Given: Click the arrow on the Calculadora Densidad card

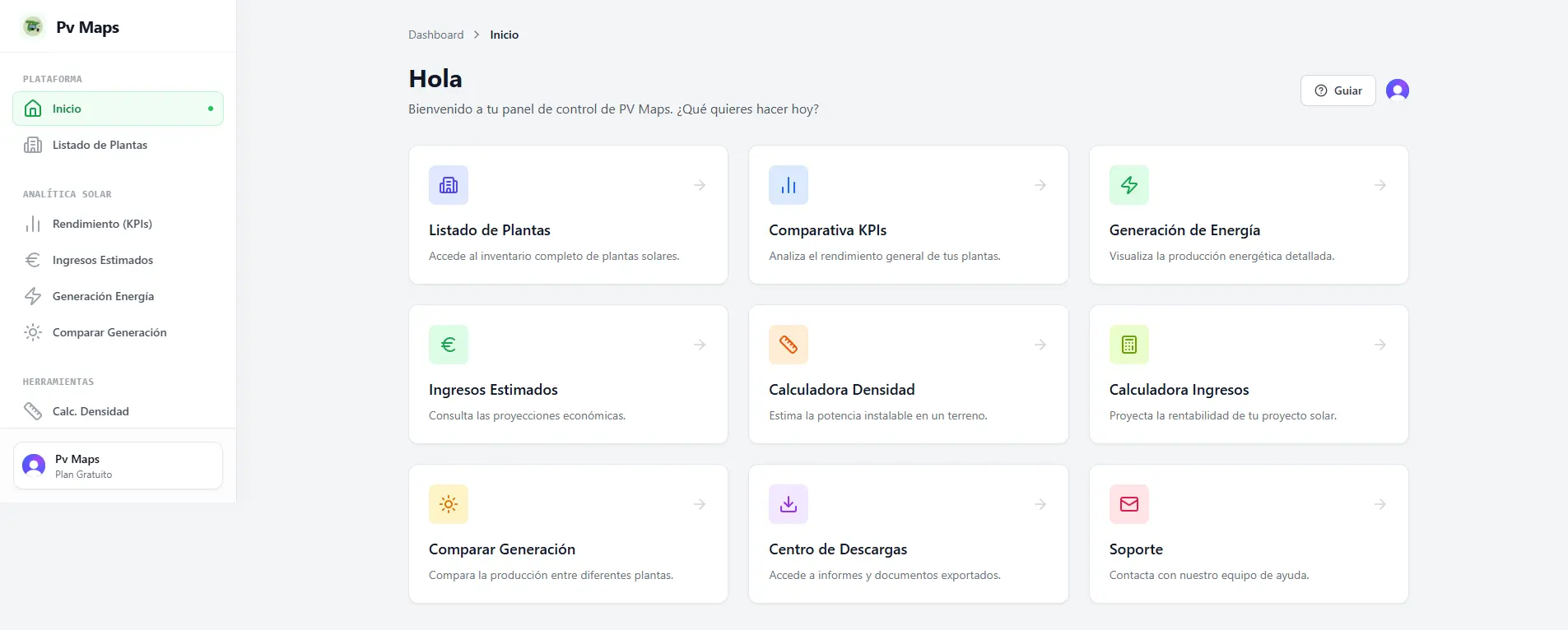Looking at the screenshot, I should tap(1040, 345).
